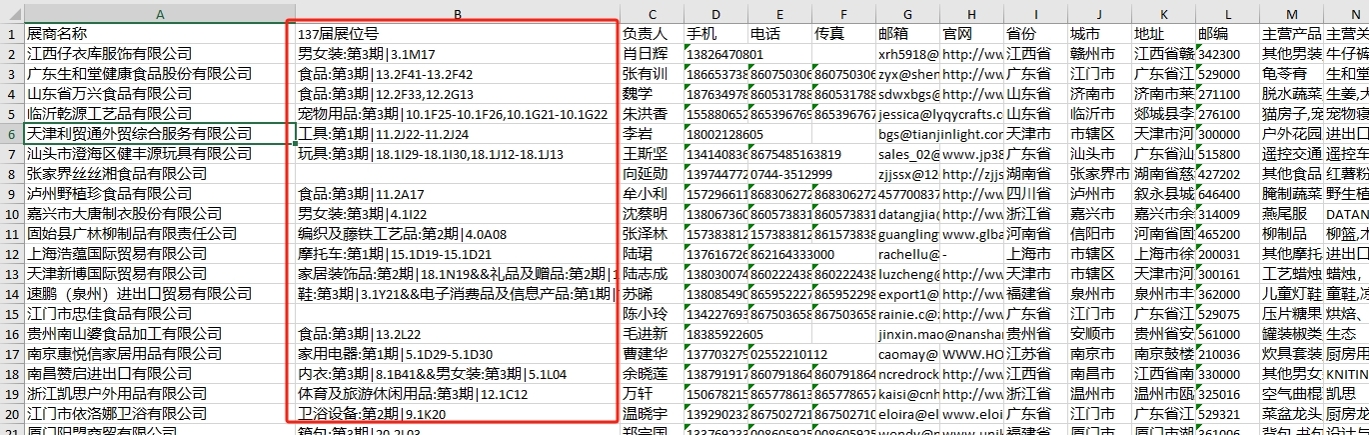Select cell 浙江凯思户外用品有限公司
Screen dimensions: 1369x435
coord(159,393)
